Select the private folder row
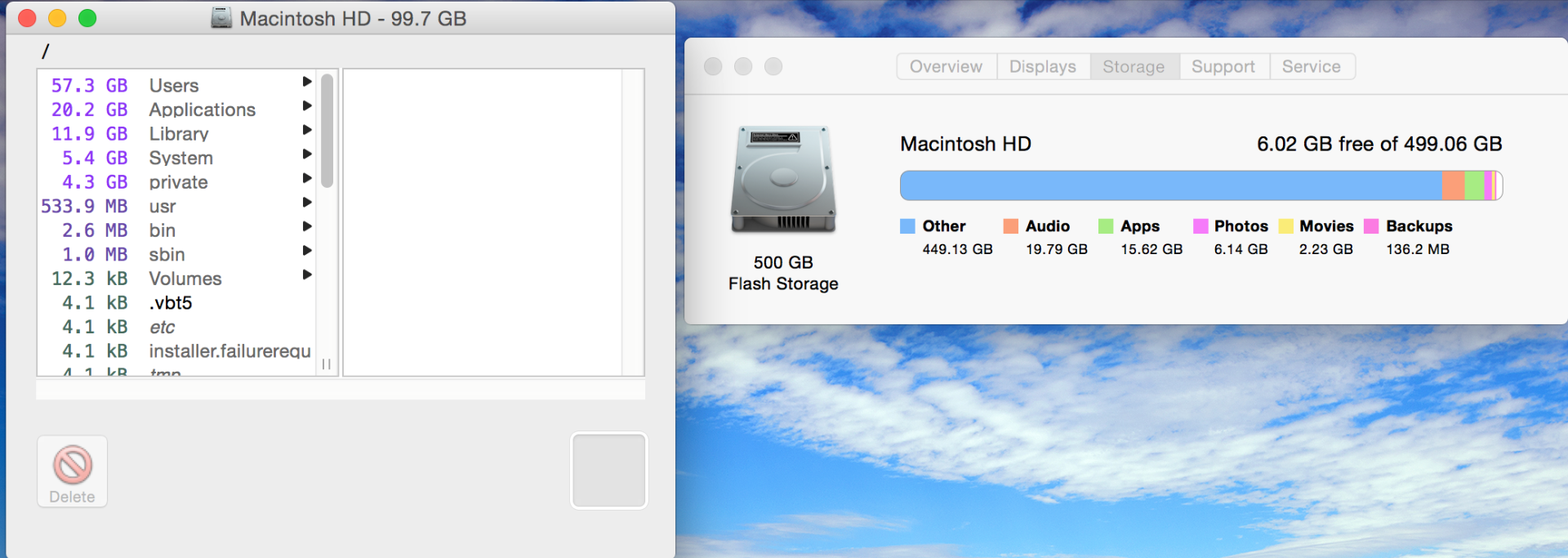1568x558 pixels. click(x=176, y=181)
